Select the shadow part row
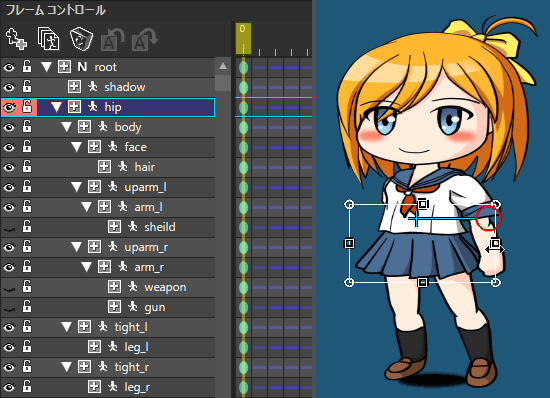This screenshot has width=550, height=398. [x=108, y=87]
